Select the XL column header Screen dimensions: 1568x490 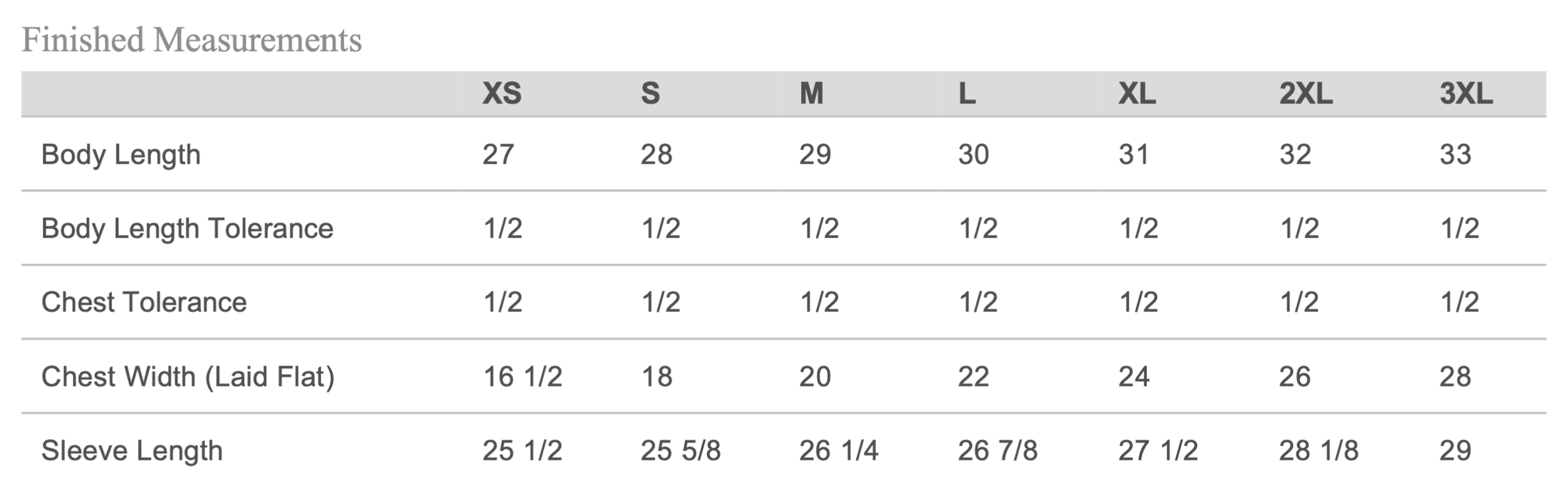click(1137, 94)
